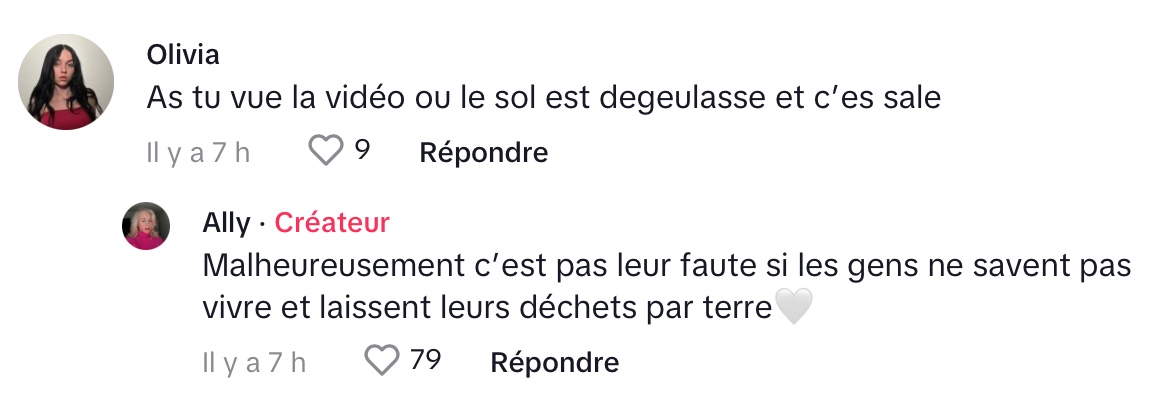Click the like count 79
This screenshot has height=406, width=1162.
(426, 360)
